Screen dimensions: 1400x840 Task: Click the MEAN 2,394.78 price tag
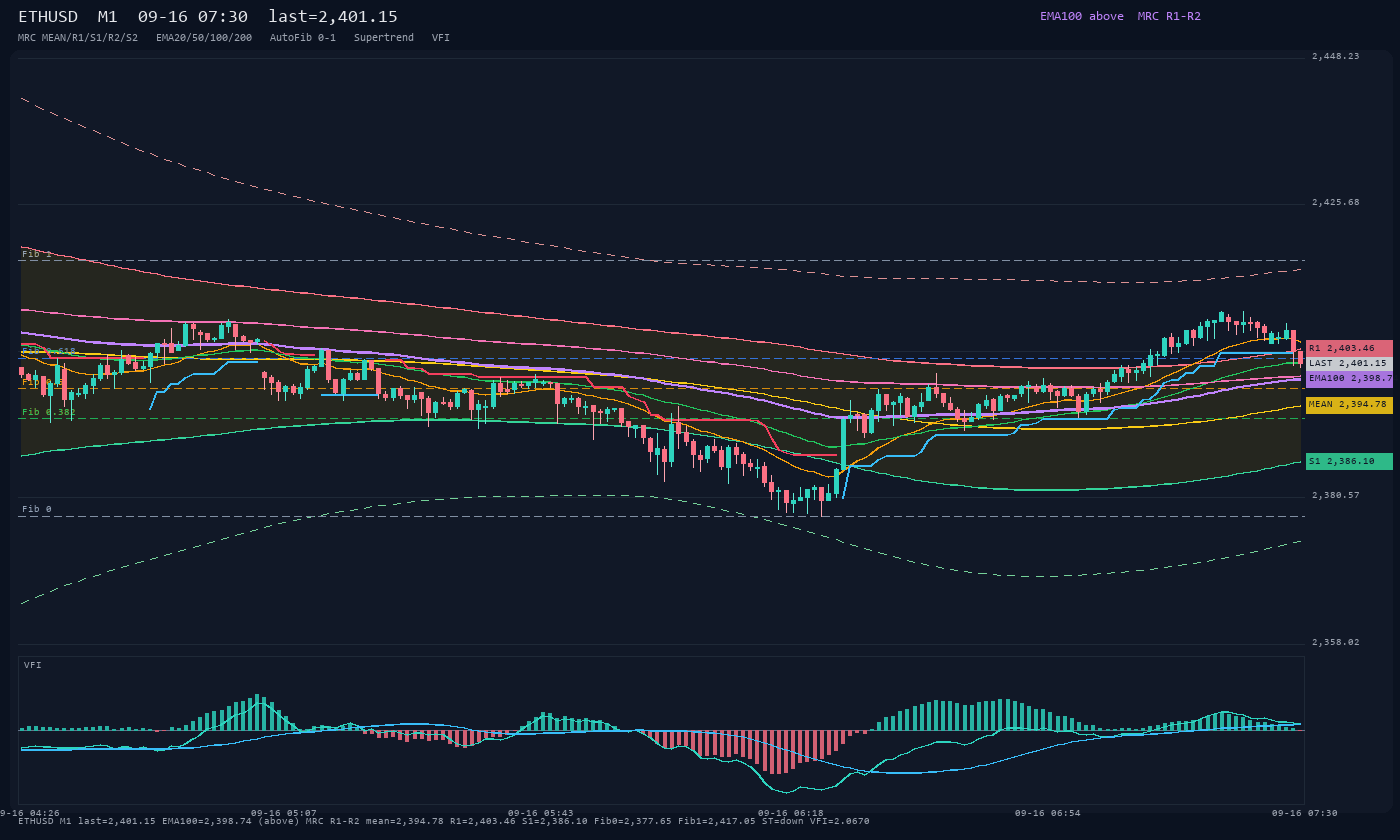1349,405
